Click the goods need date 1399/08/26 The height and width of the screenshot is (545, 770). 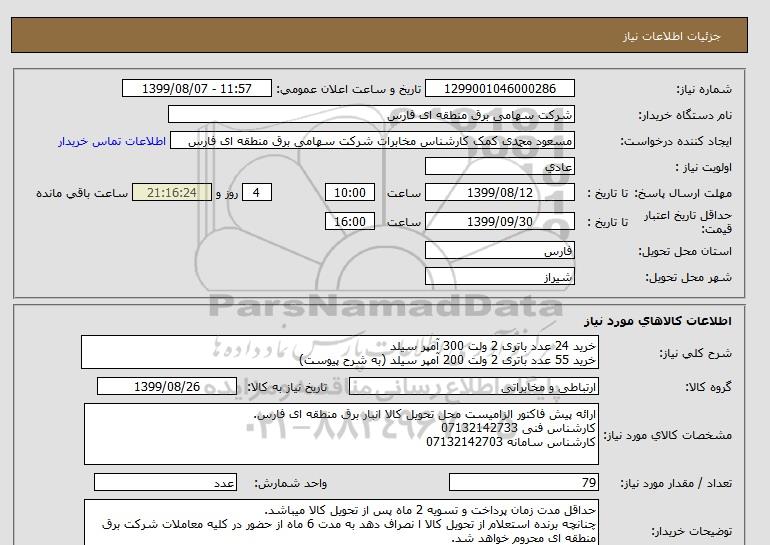click(x=167, y=386)
